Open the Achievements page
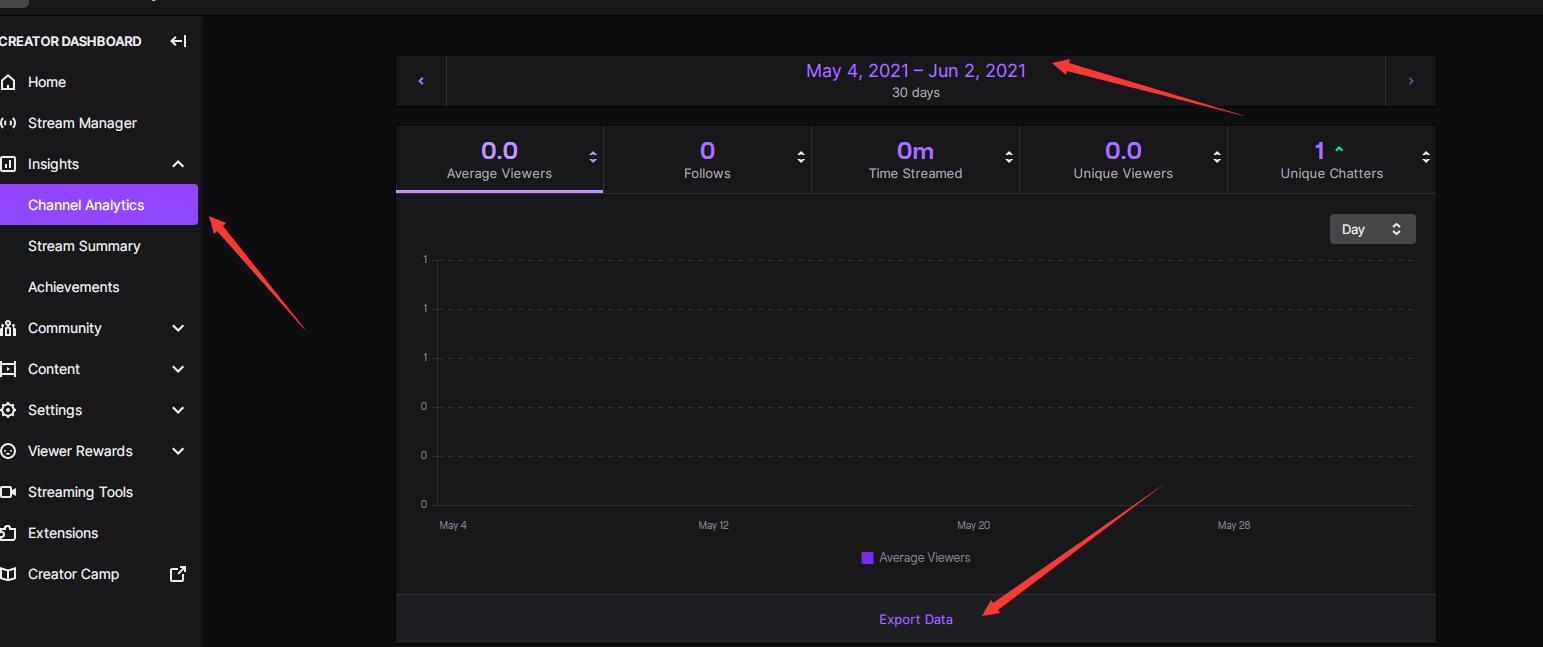 (73, 287)
